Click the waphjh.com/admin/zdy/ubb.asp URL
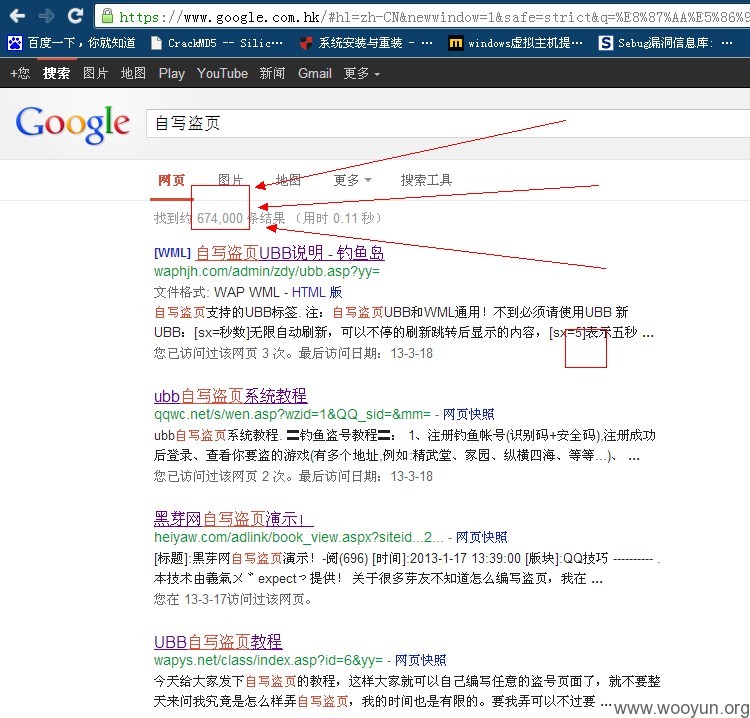750x718 pixels. coord(266,272)
